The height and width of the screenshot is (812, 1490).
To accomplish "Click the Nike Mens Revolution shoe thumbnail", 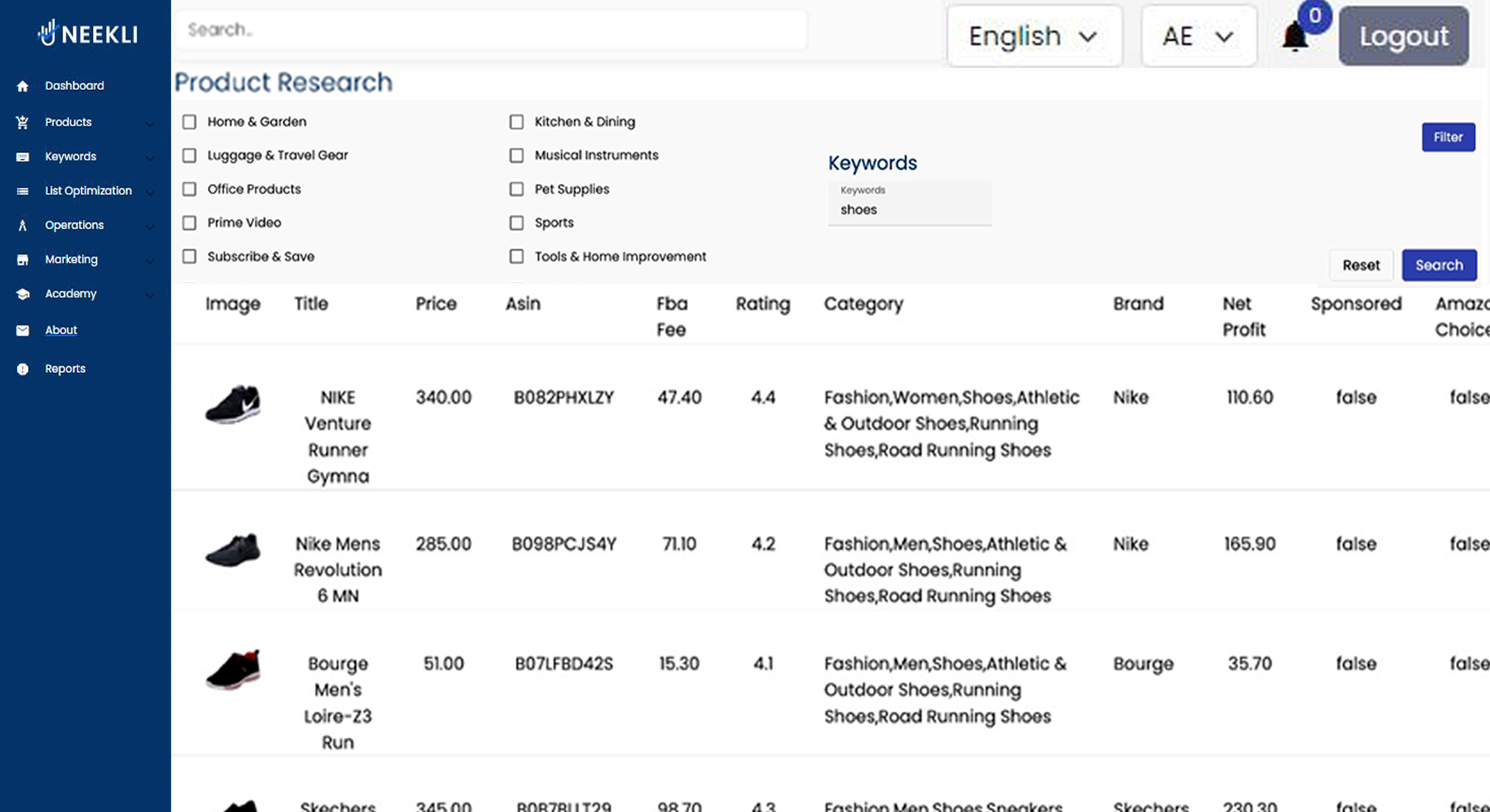I will pos(233,550).
